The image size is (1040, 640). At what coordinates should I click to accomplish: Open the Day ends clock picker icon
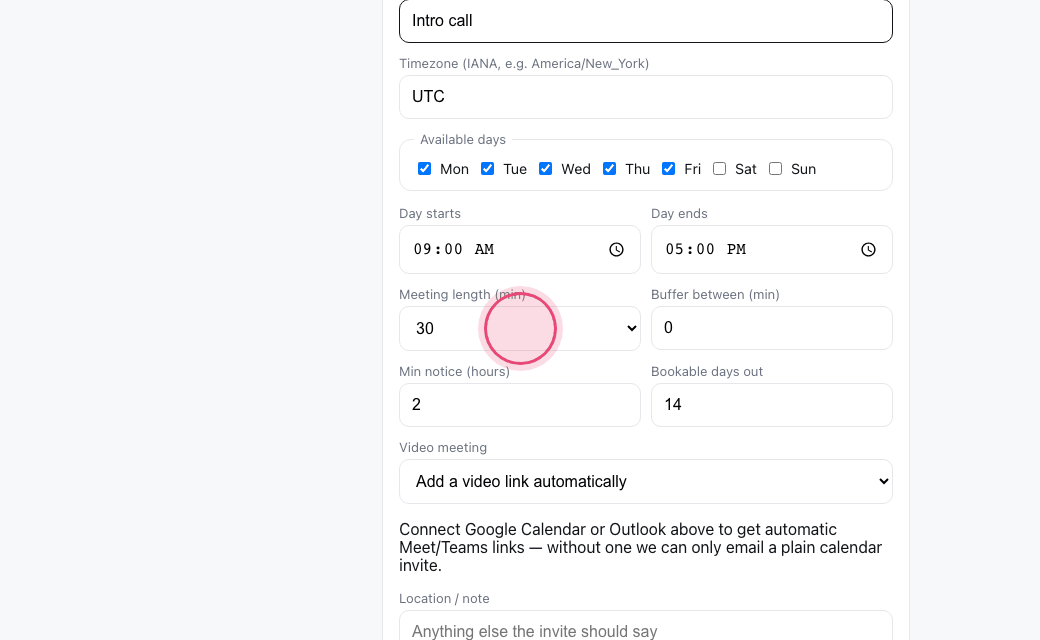pyautogui.click(x=868, y=249)
